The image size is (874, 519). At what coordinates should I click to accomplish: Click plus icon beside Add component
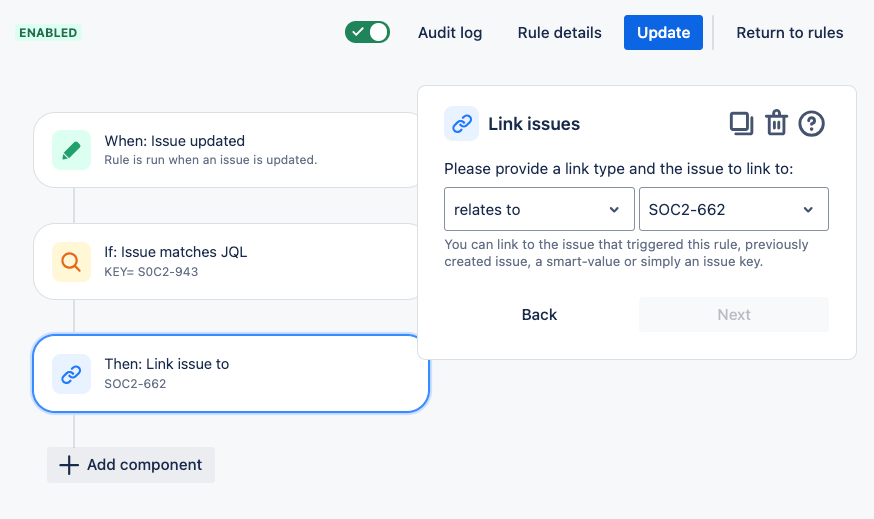(69, 465)
